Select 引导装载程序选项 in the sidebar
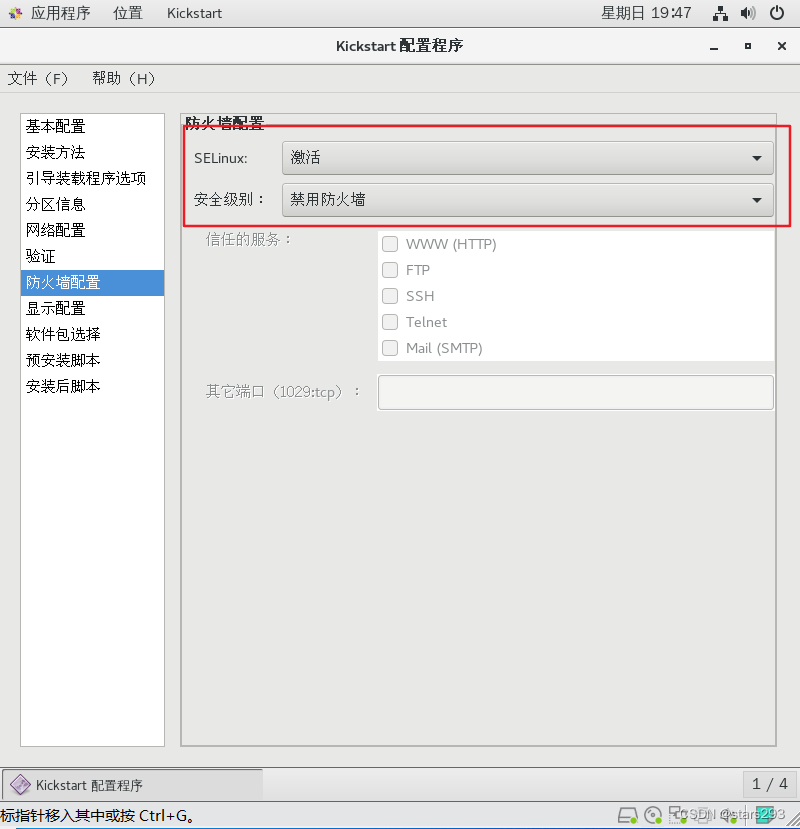Viewport: 800px width, 829px height. 93,178
